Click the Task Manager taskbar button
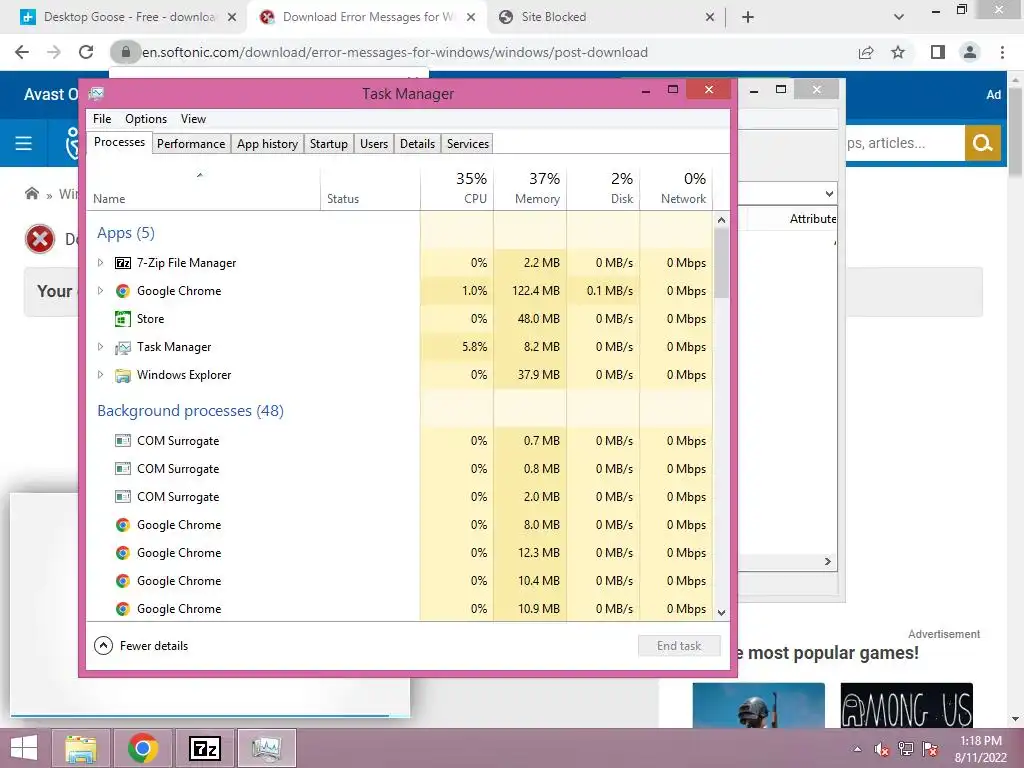The height and width of the screenshot is (768, 1024). click(x=266, y=748)
